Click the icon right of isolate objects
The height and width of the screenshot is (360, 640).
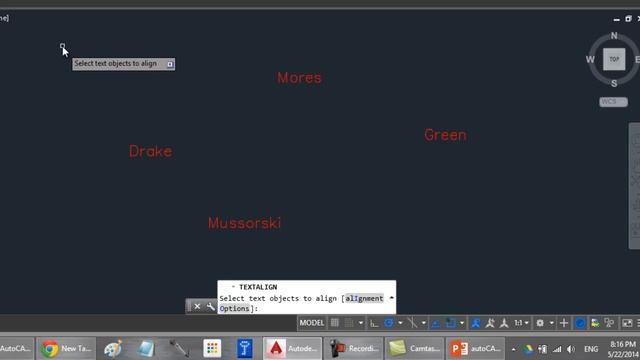click(x=609, y=323)
